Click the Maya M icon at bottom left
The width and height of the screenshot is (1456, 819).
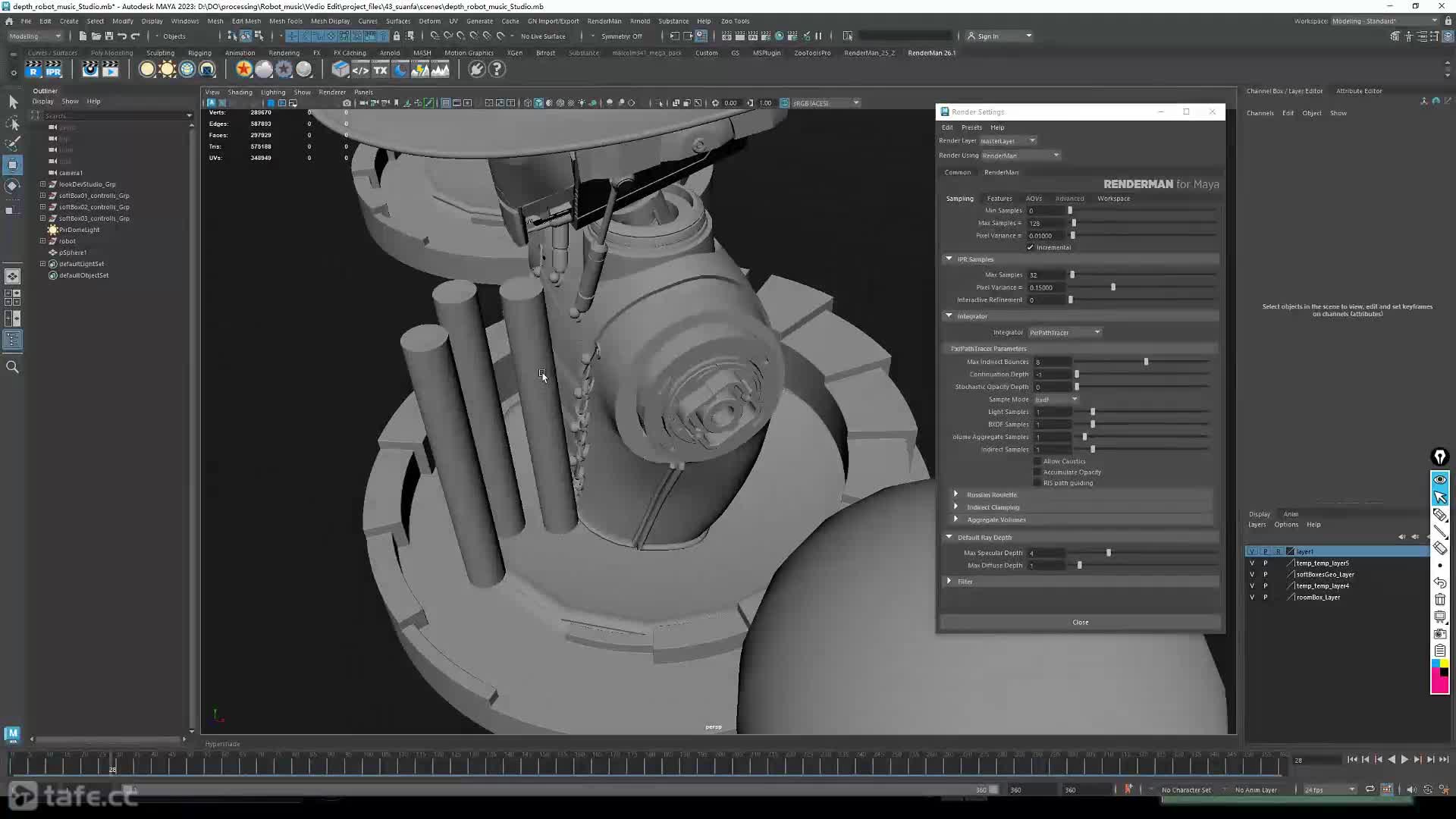[12, 733]
